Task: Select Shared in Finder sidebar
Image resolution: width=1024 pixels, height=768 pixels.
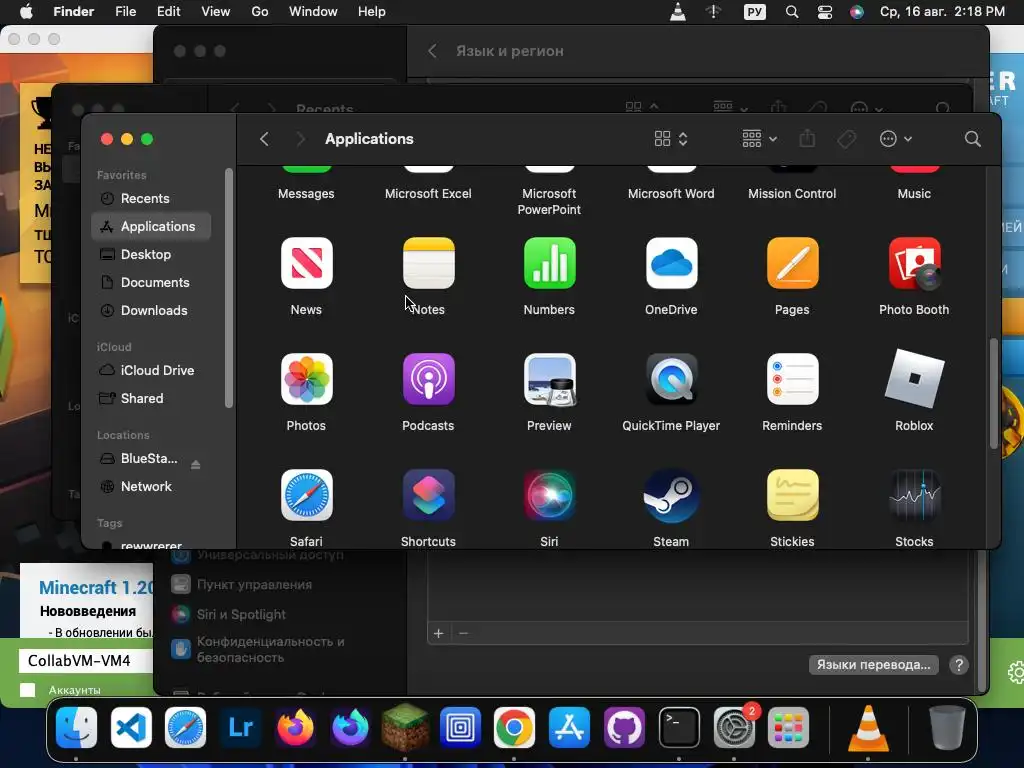Action: (152, 398)
